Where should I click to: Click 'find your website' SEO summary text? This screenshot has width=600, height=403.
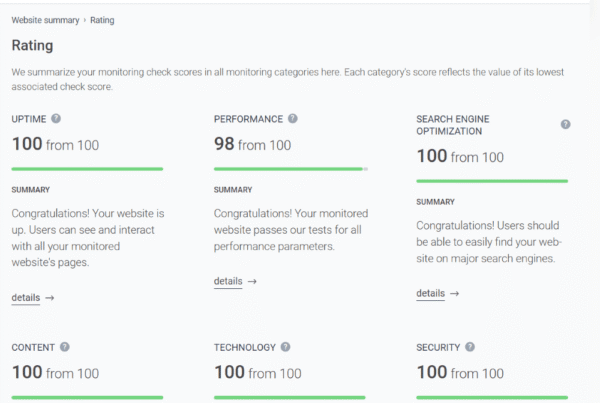pyautogui.click(x=489, y=242)
